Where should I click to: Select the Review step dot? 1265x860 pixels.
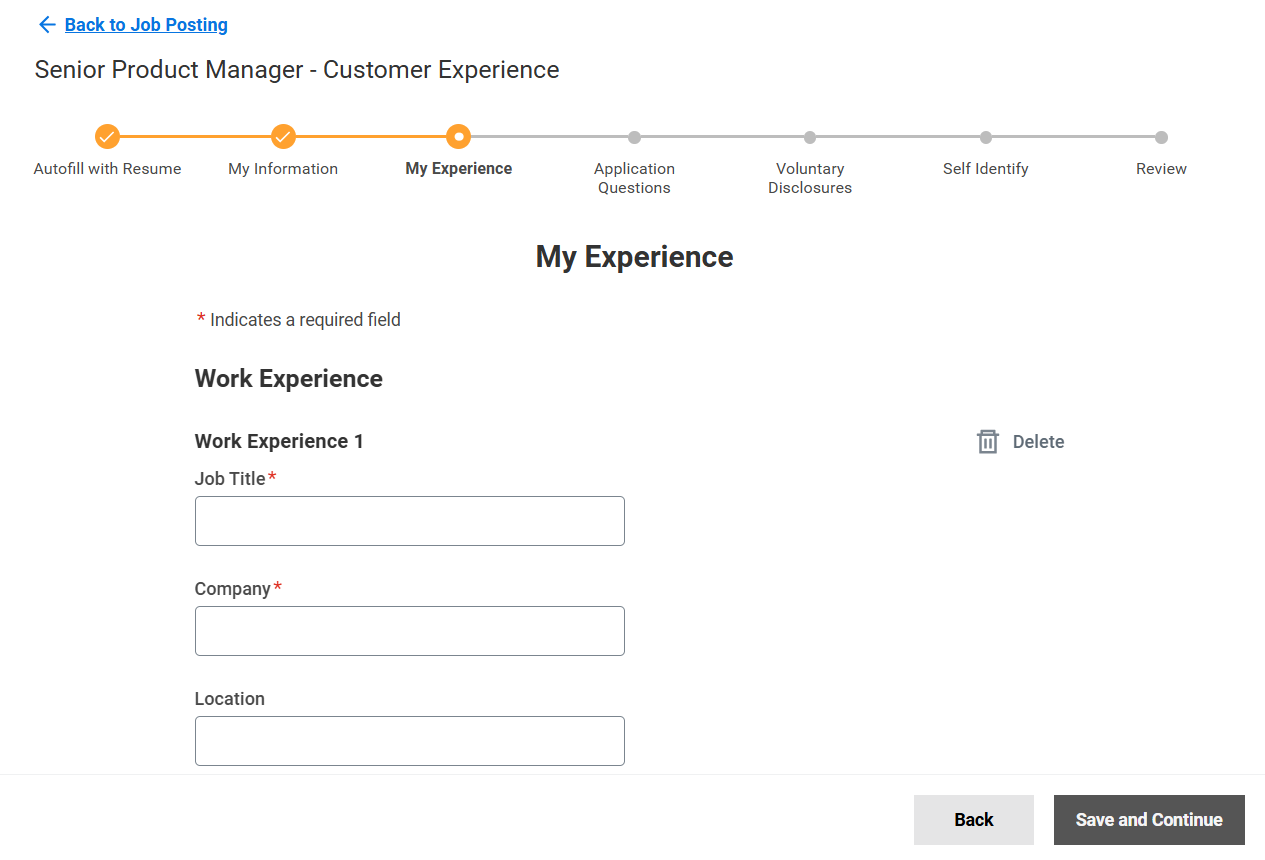[1161, 137]
